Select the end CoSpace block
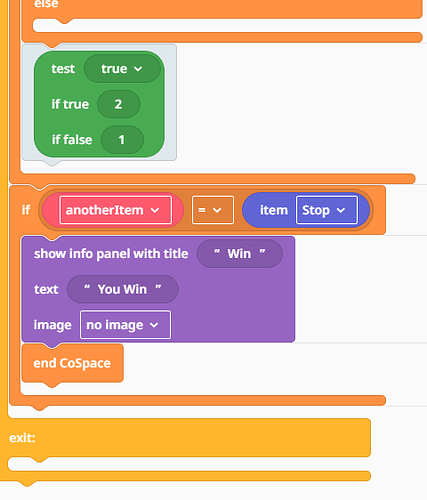This screenshot has width=427, height=500. tap(72, 363)
